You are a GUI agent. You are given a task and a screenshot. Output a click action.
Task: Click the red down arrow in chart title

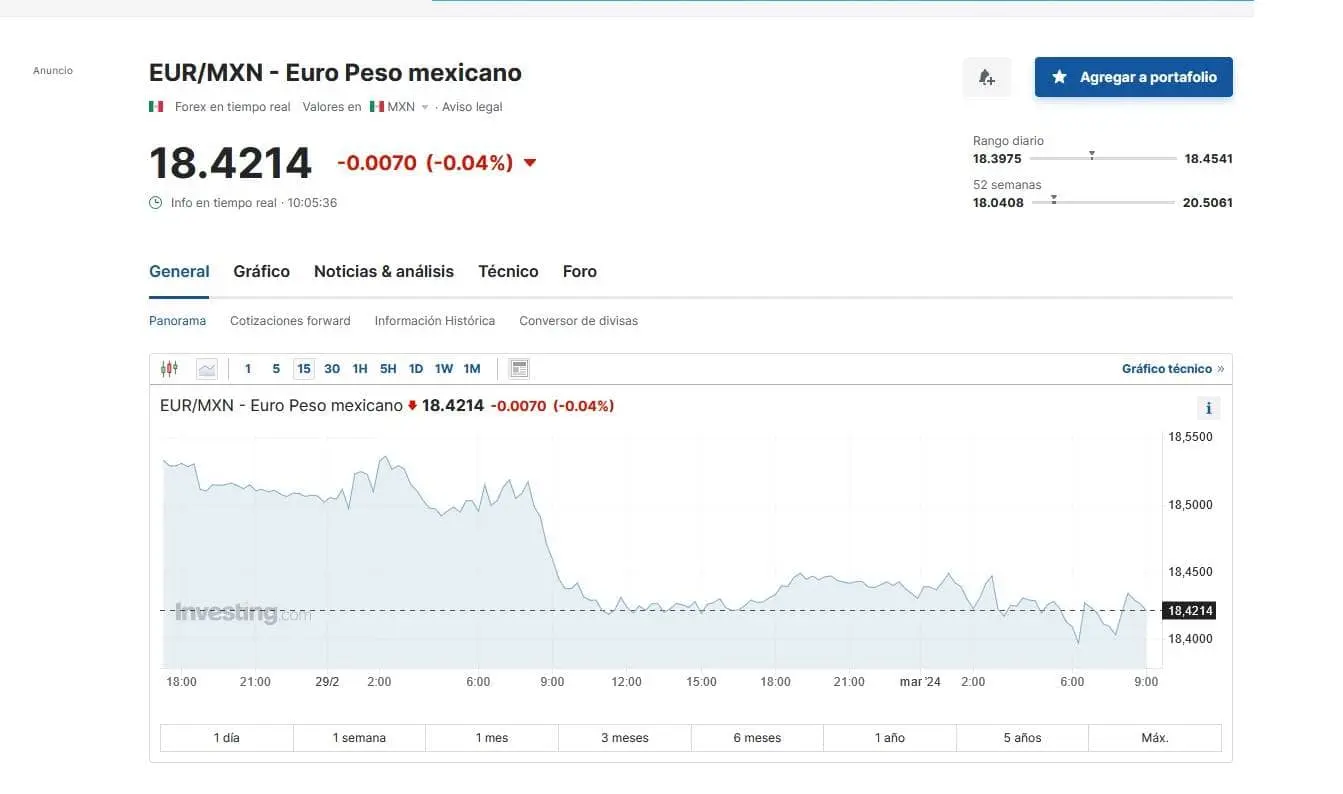click(x=412, y=406)
